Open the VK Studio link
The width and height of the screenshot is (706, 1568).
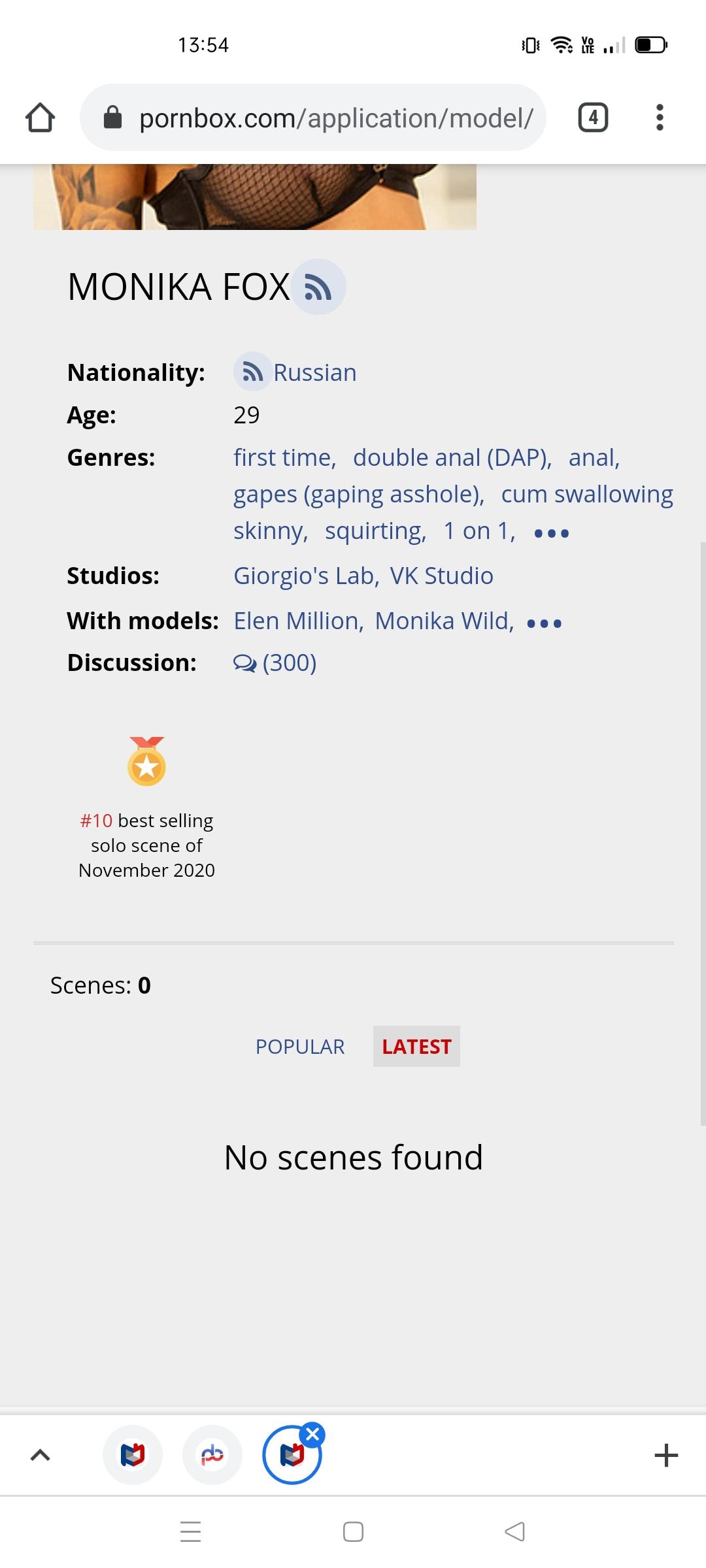pyautogui.click(x=442, y=576)
